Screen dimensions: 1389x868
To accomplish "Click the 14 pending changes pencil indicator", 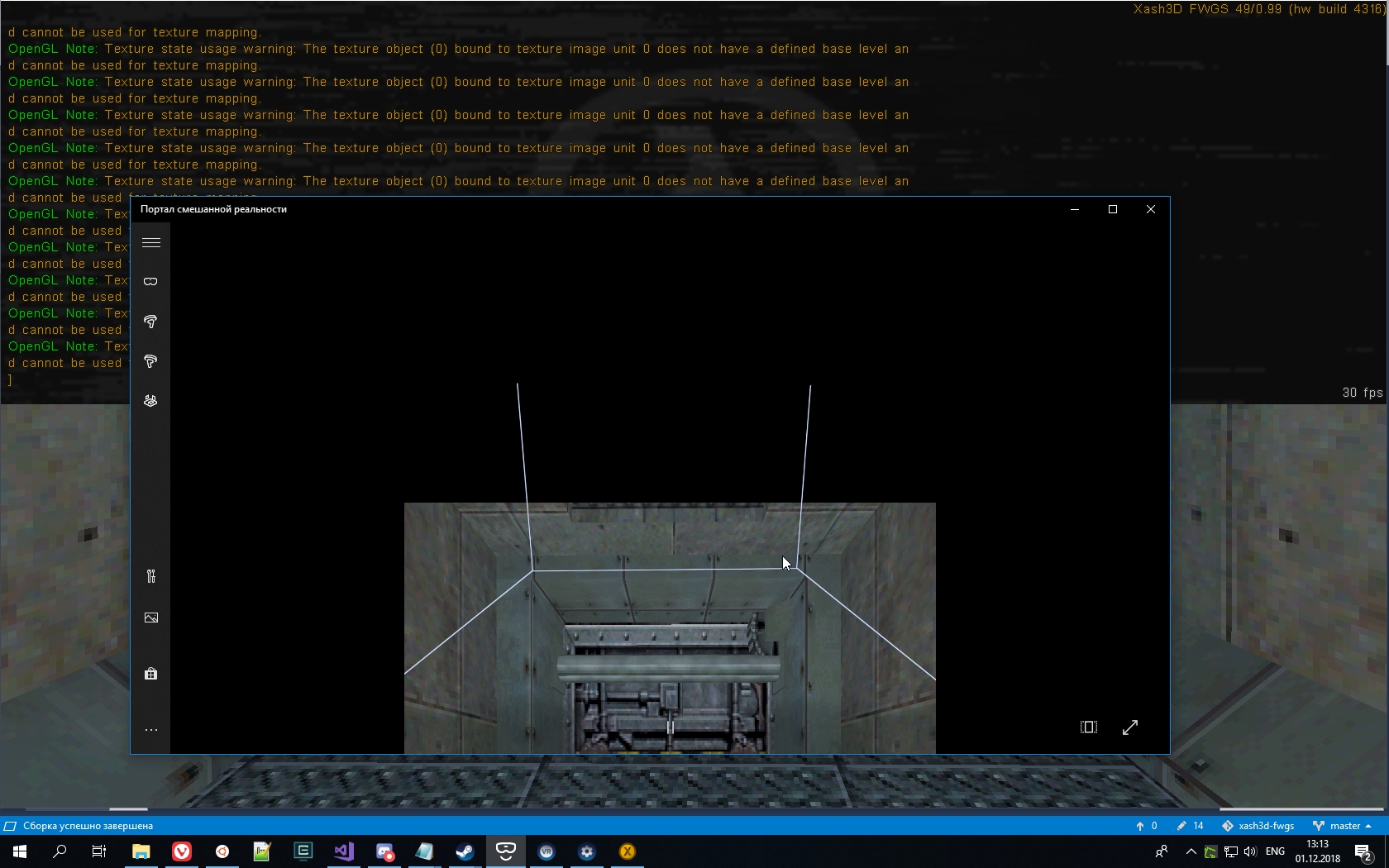I will [1190, 826].
